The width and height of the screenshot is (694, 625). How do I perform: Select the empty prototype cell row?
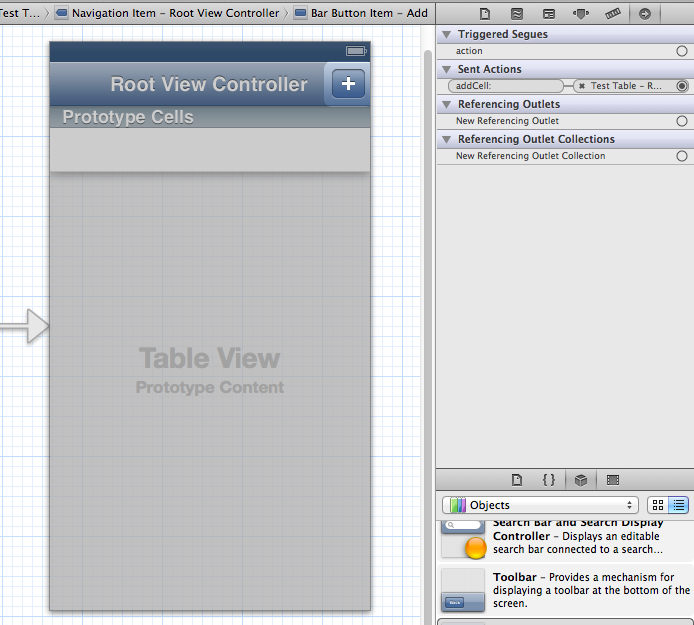210,150
